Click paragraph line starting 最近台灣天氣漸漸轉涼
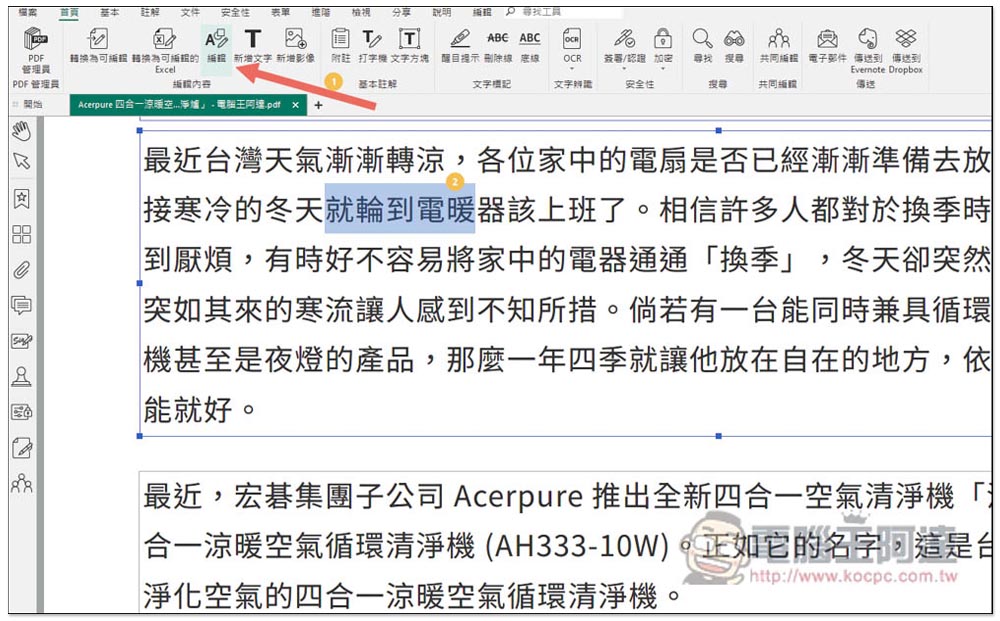1000x621 pixels. 567,159
